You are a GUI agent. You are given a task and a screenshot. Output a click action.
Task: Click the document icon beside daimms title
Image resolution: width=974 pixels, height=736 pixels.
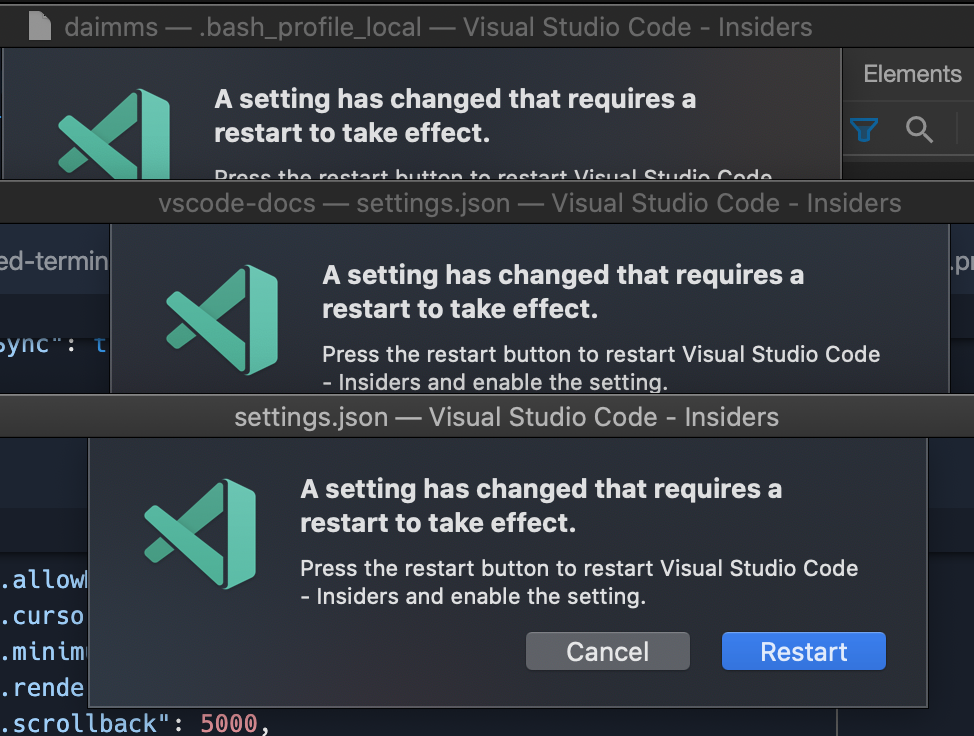click(x=38, y=26)
